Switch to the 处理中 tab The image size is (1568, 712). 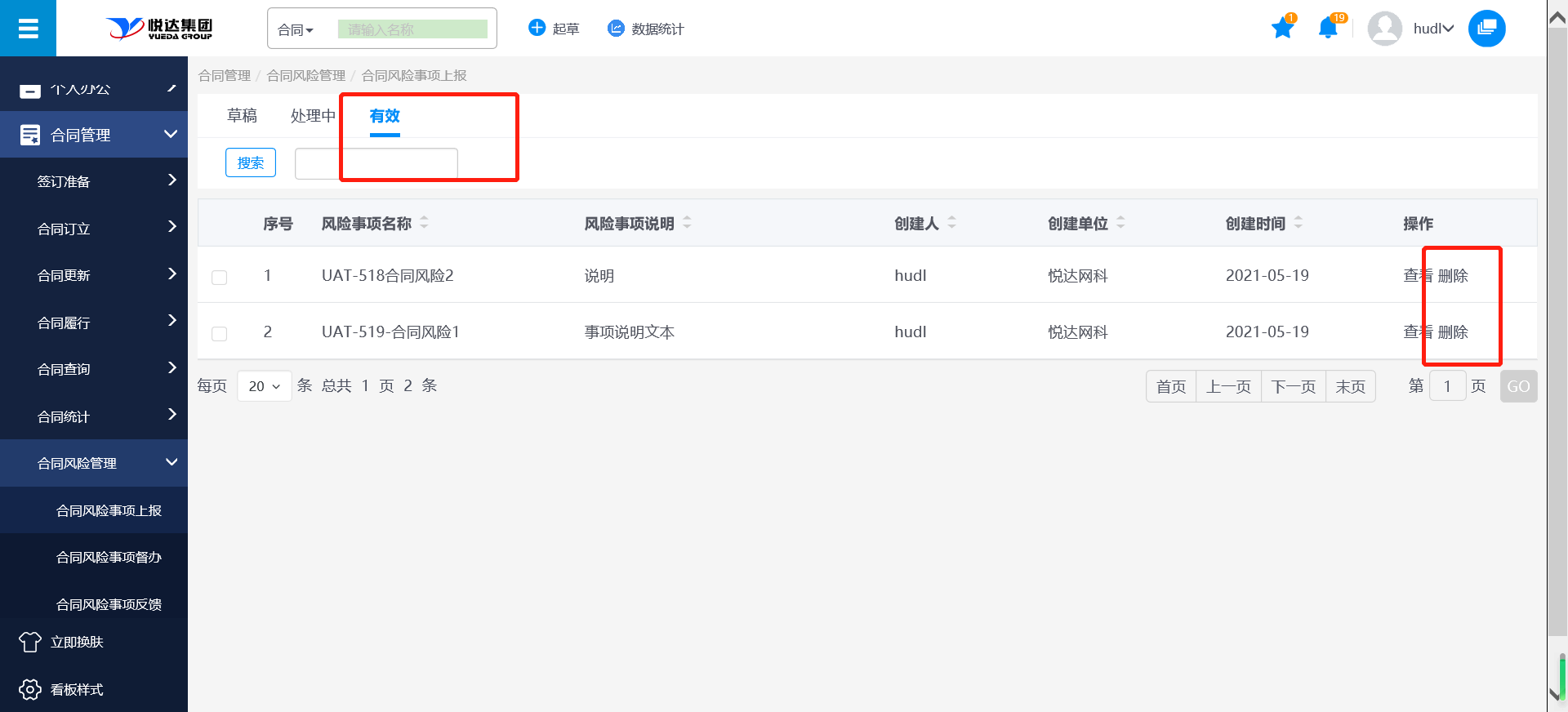(313, 116)
